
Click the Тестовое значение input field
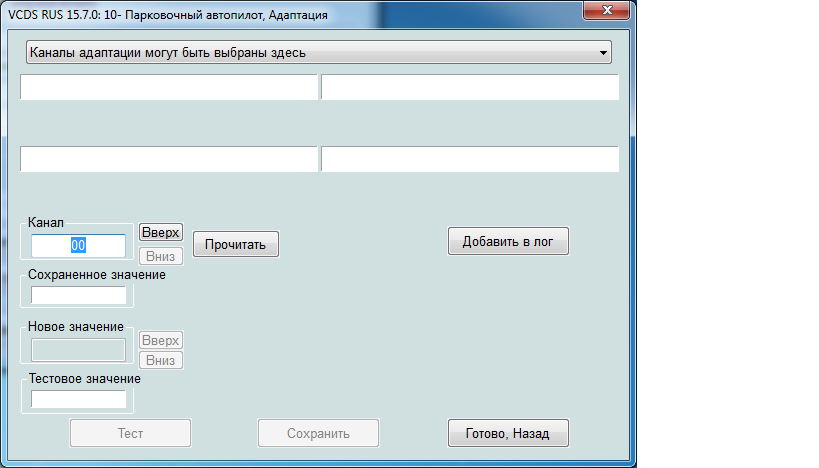click(x=79, y=399)
